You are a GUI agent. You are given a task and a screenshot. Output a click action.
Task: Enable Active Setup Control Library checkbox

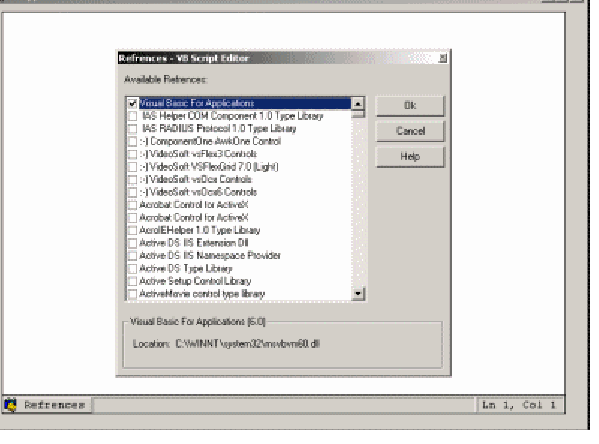133,281
